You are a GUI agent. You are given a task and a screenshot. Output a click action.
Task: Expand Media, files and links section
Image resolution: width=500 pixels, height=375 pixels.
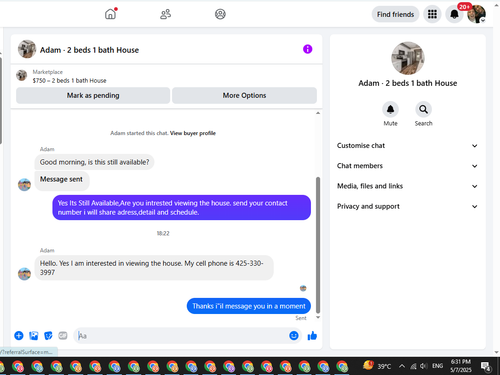pos(407,186)
